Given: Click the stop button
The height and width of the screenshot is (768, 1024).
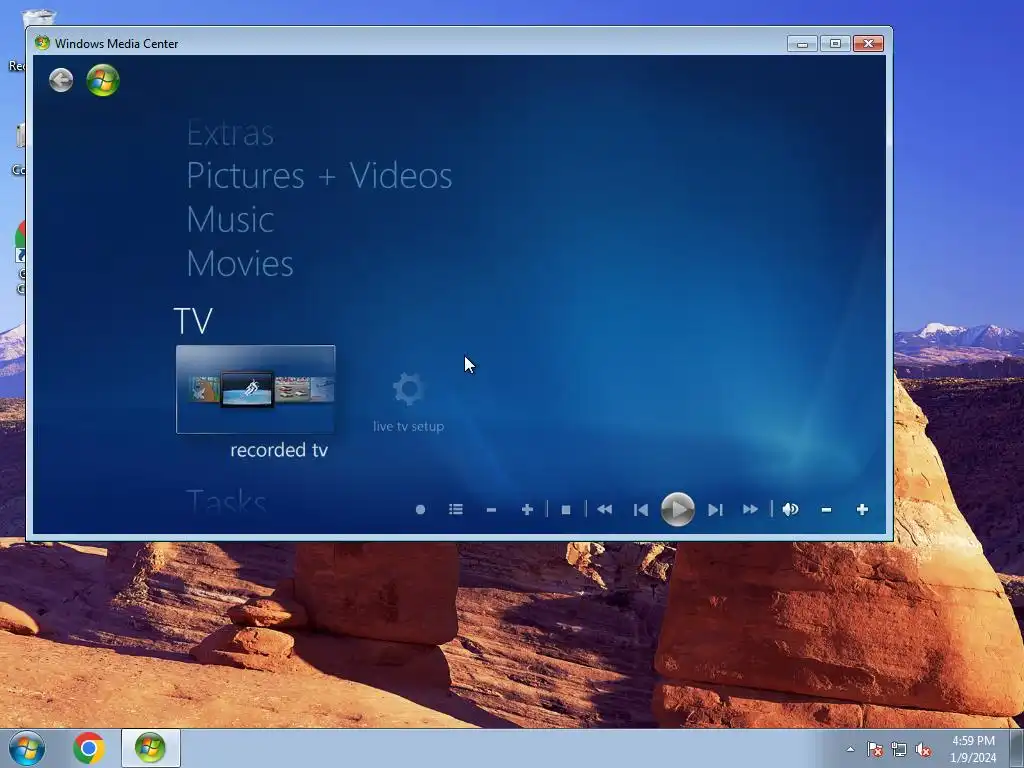Looking at the screenshot, I should coord(566,509).
